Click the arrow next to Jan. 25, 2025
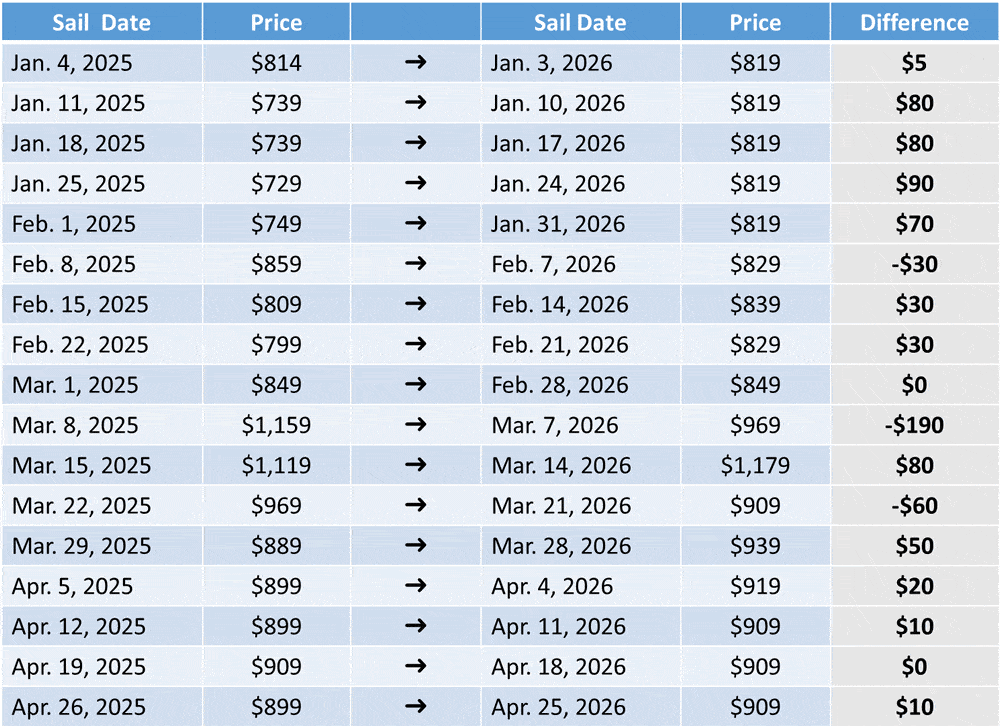This screenshot has width=1000, height=728. tap(415, 183)
